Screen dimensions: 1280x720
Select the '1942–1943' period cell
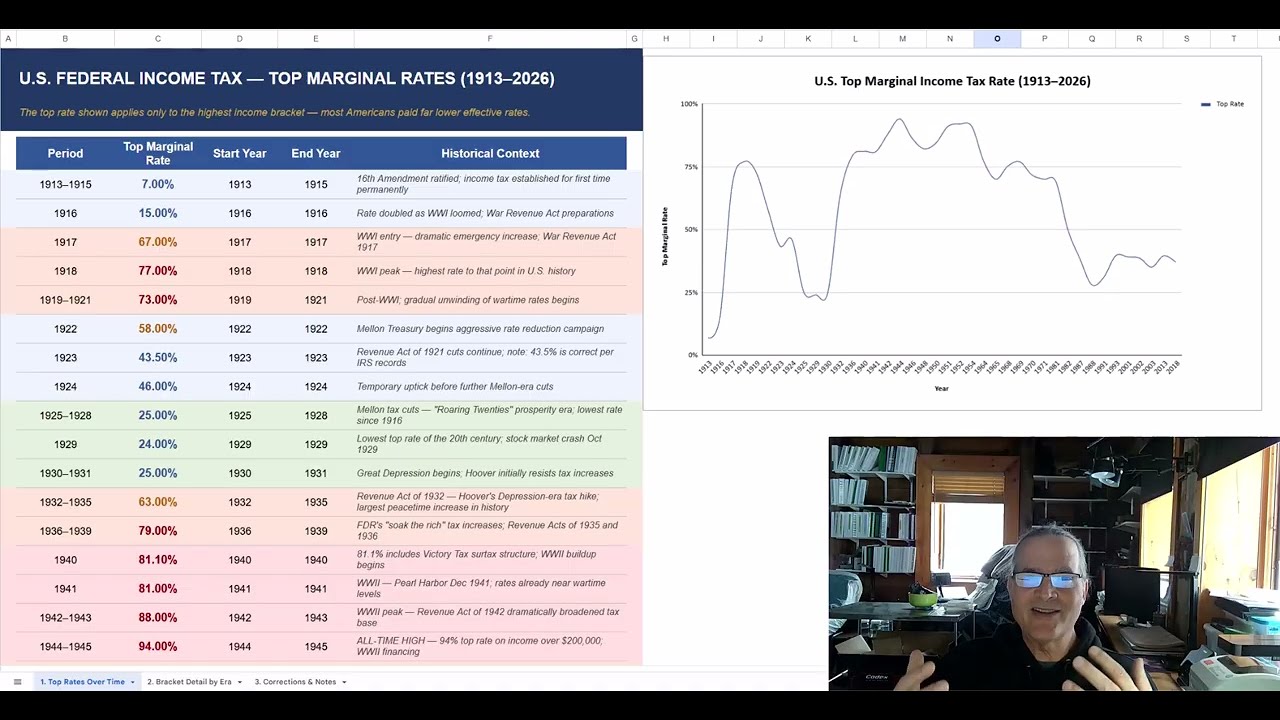pos(65,618)
